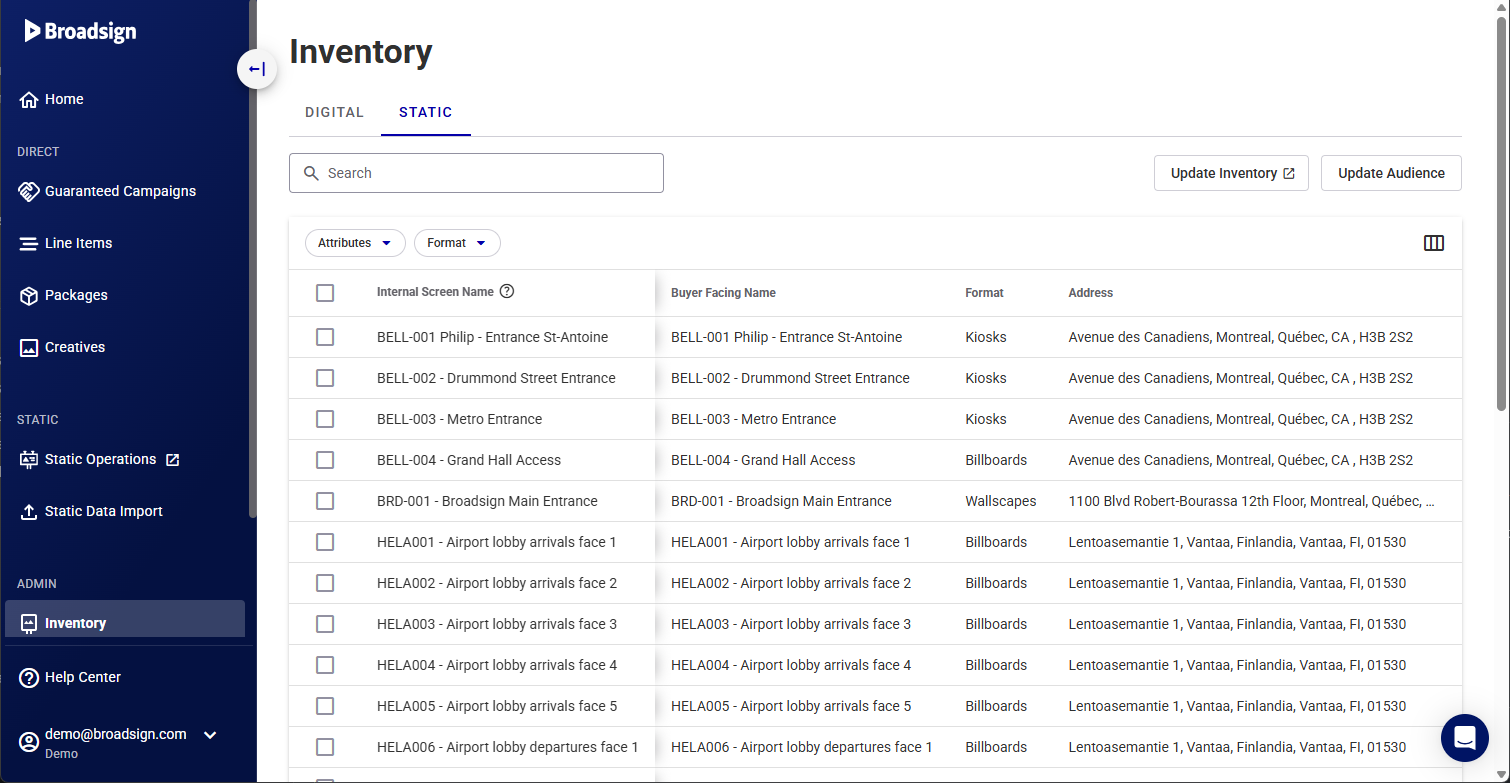Click the Creatives image icon

click(x=29, y=347)
